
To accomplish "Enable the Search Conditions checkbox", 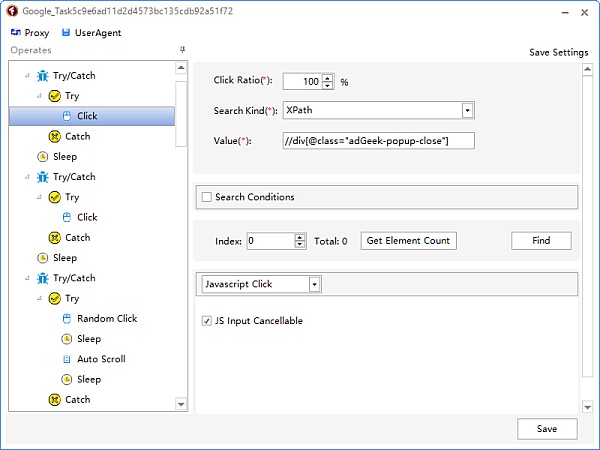I will tap(207, 197).
